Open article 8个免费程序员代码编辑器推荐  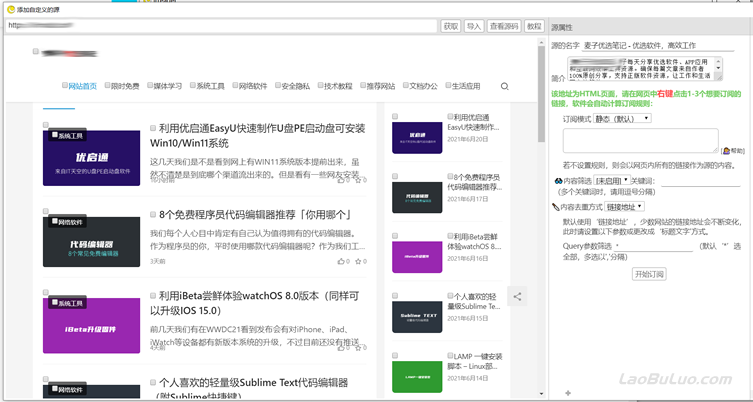(255, 215)
